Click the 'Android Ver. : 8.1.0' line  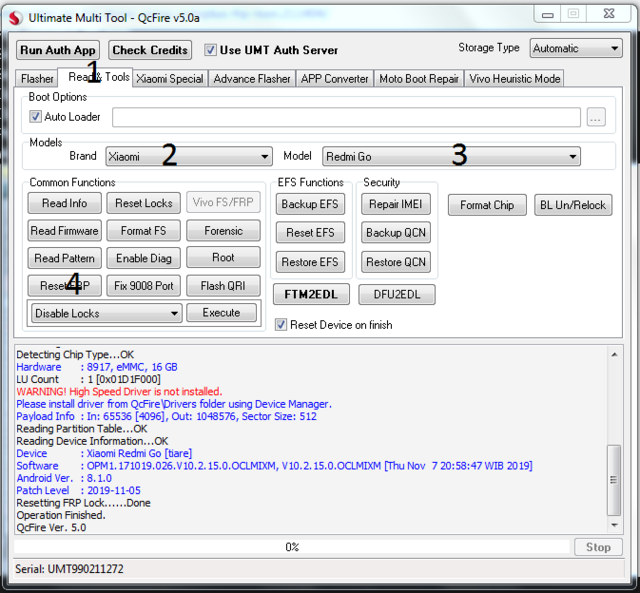point(64,478)
